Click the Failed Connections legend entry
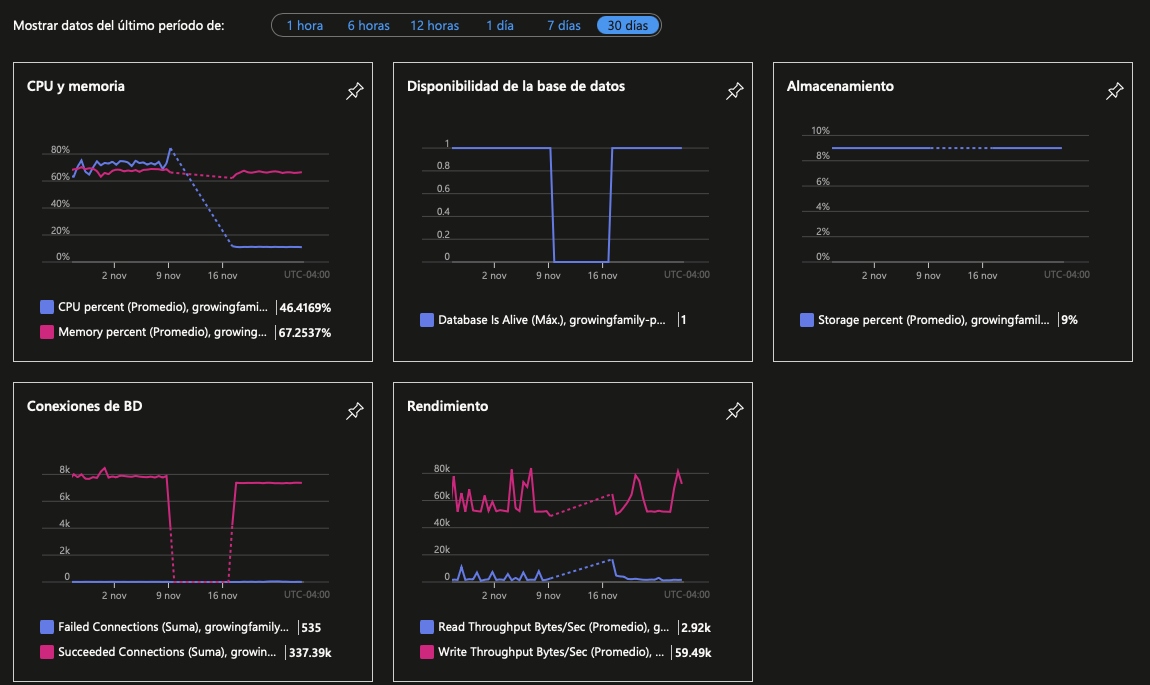The height and width of the screenshot is (685, 1150). [173, 627]
